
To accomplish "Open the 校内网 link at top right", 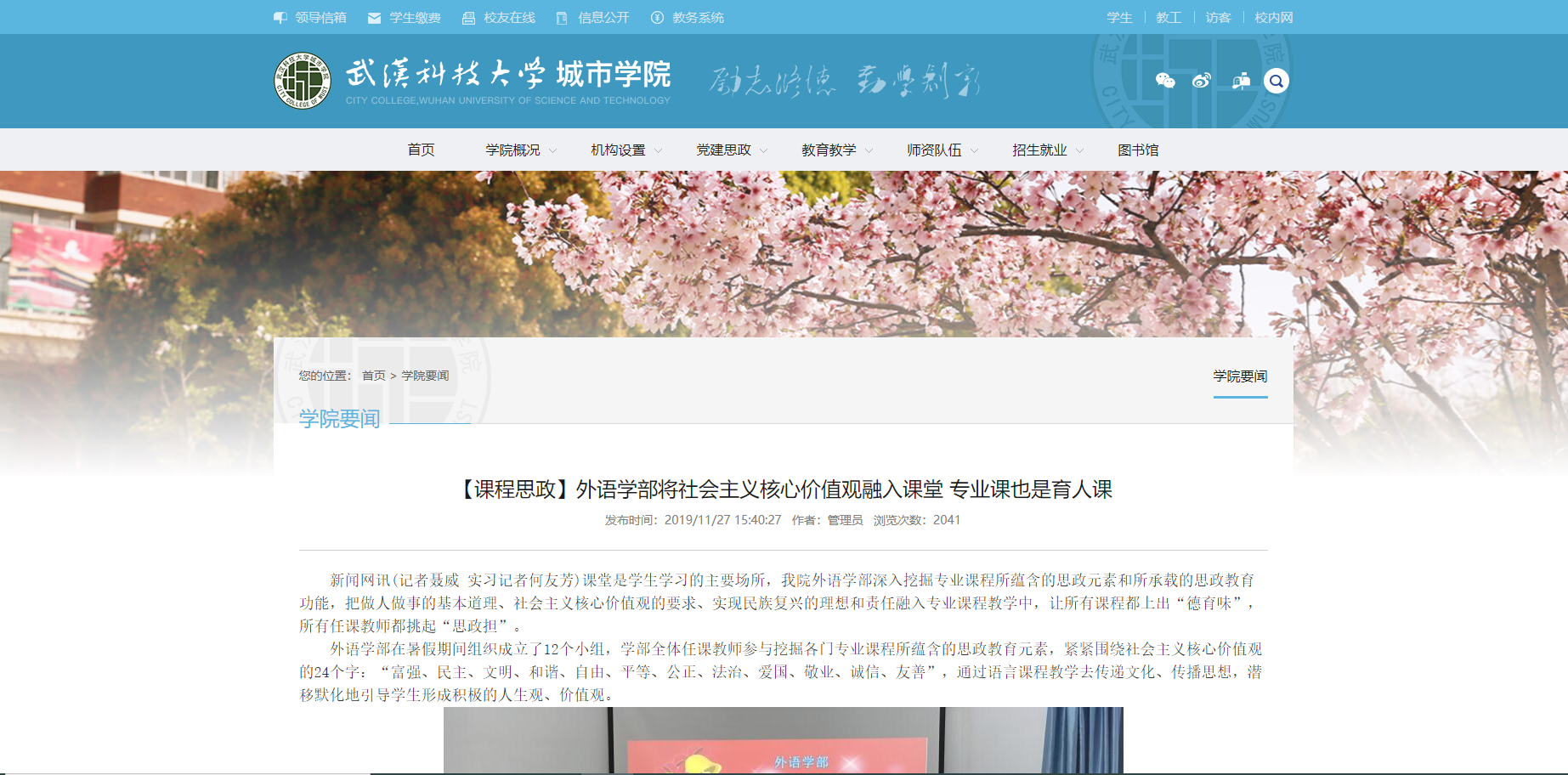I will (1273, 18).
